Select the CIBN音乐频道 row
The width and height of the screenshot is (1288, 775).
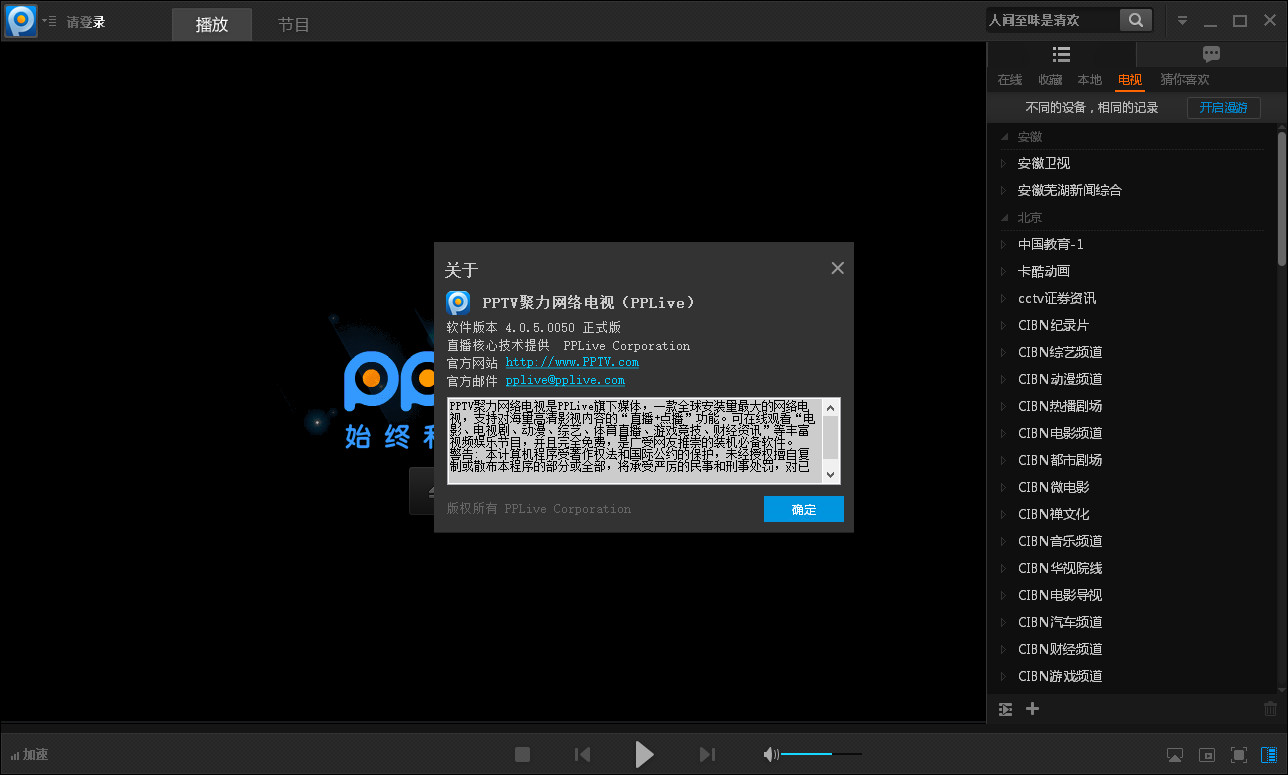(x=1131, y=541)
